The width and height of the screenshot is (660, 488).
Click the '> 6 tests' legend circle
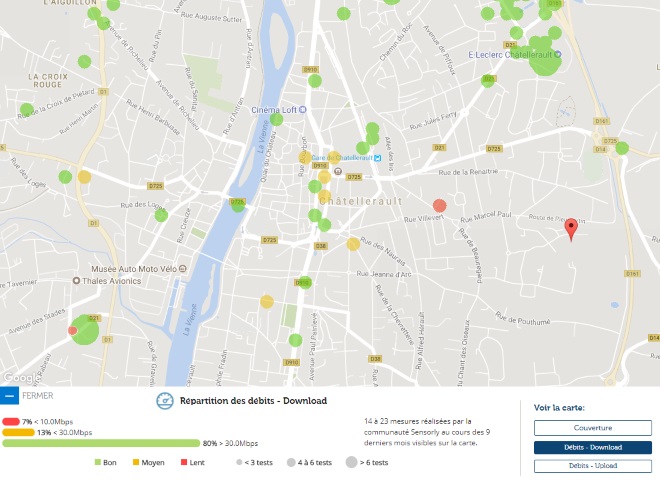point(351,462)
